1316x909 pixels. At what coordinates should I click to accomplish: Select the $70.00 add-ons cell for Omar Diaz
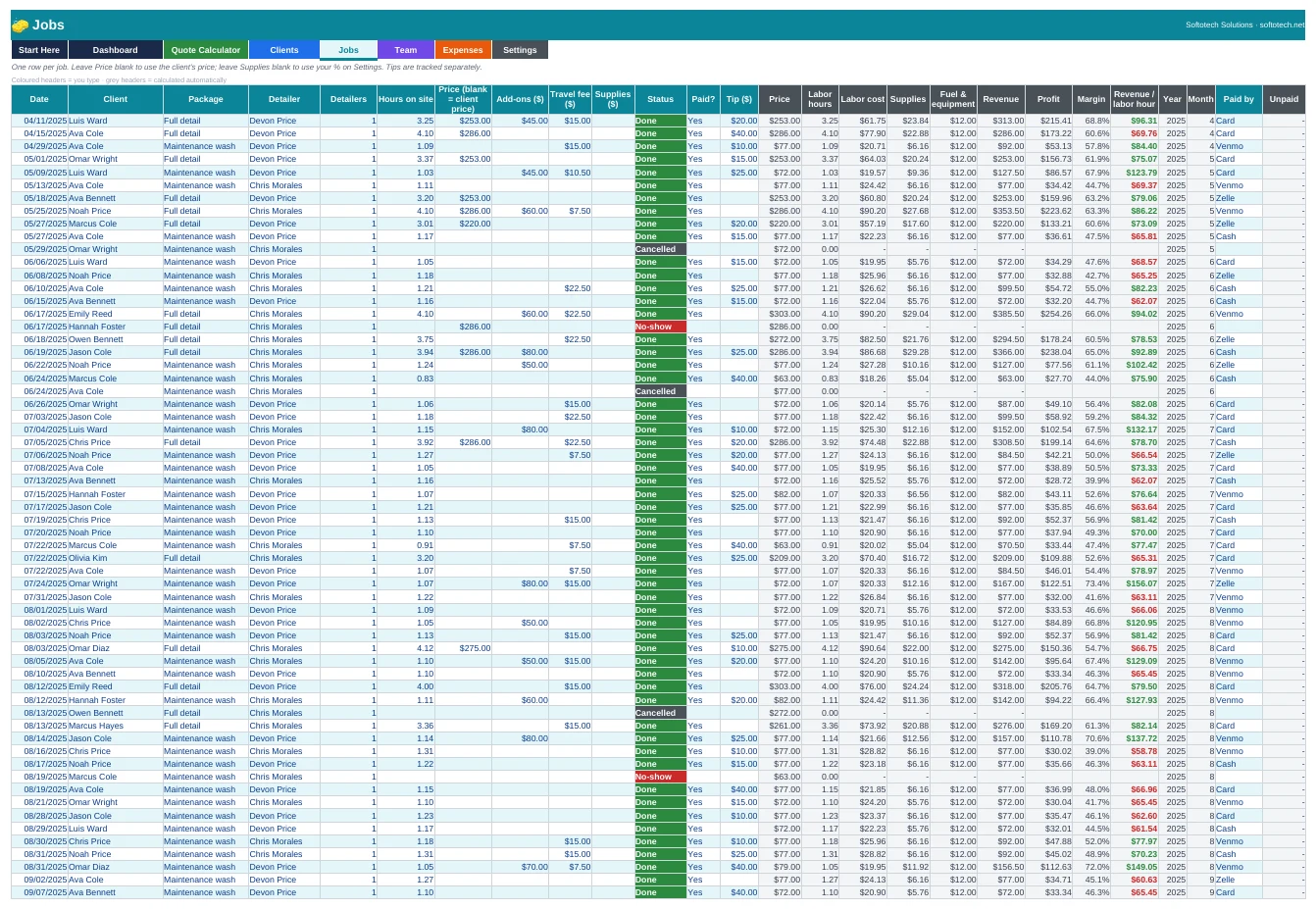(520, 867)
